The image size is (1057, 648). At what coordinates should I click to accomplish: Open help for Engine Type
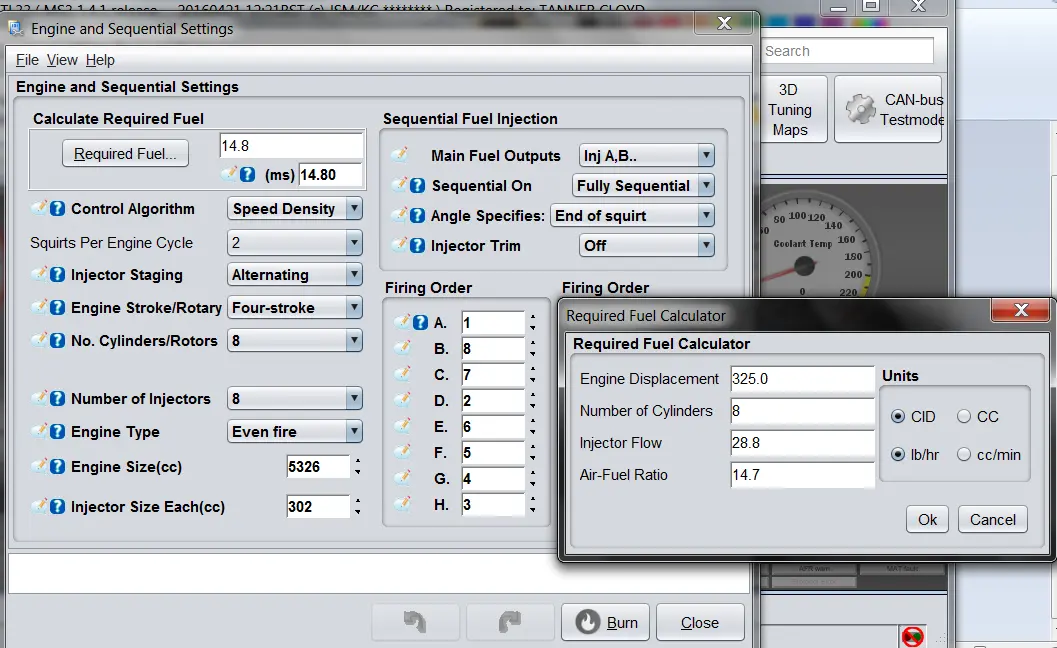tap(57, 432)
